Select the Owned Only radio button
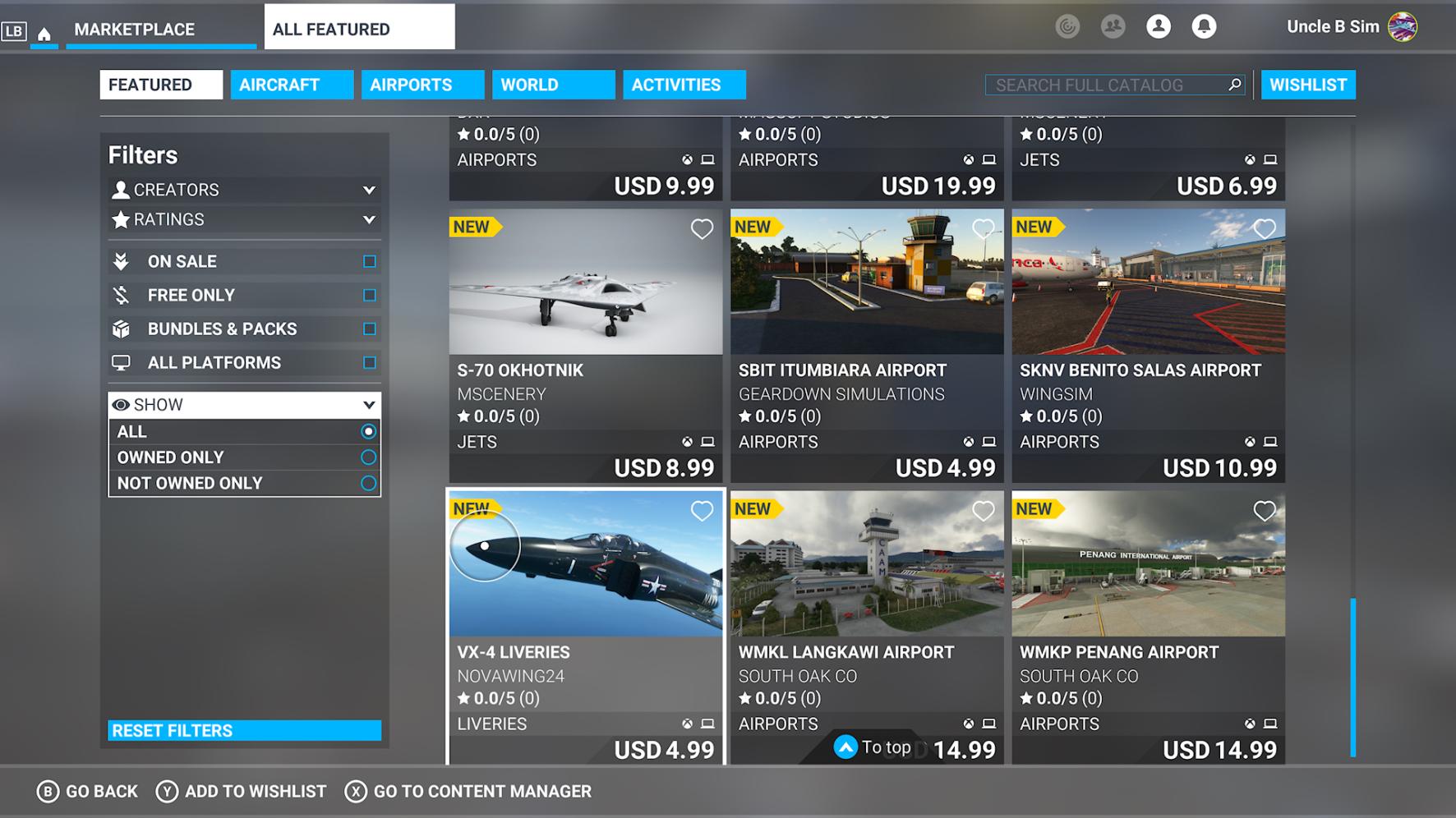Viewport: 1456px width, 818px height. tap(367, 457)
